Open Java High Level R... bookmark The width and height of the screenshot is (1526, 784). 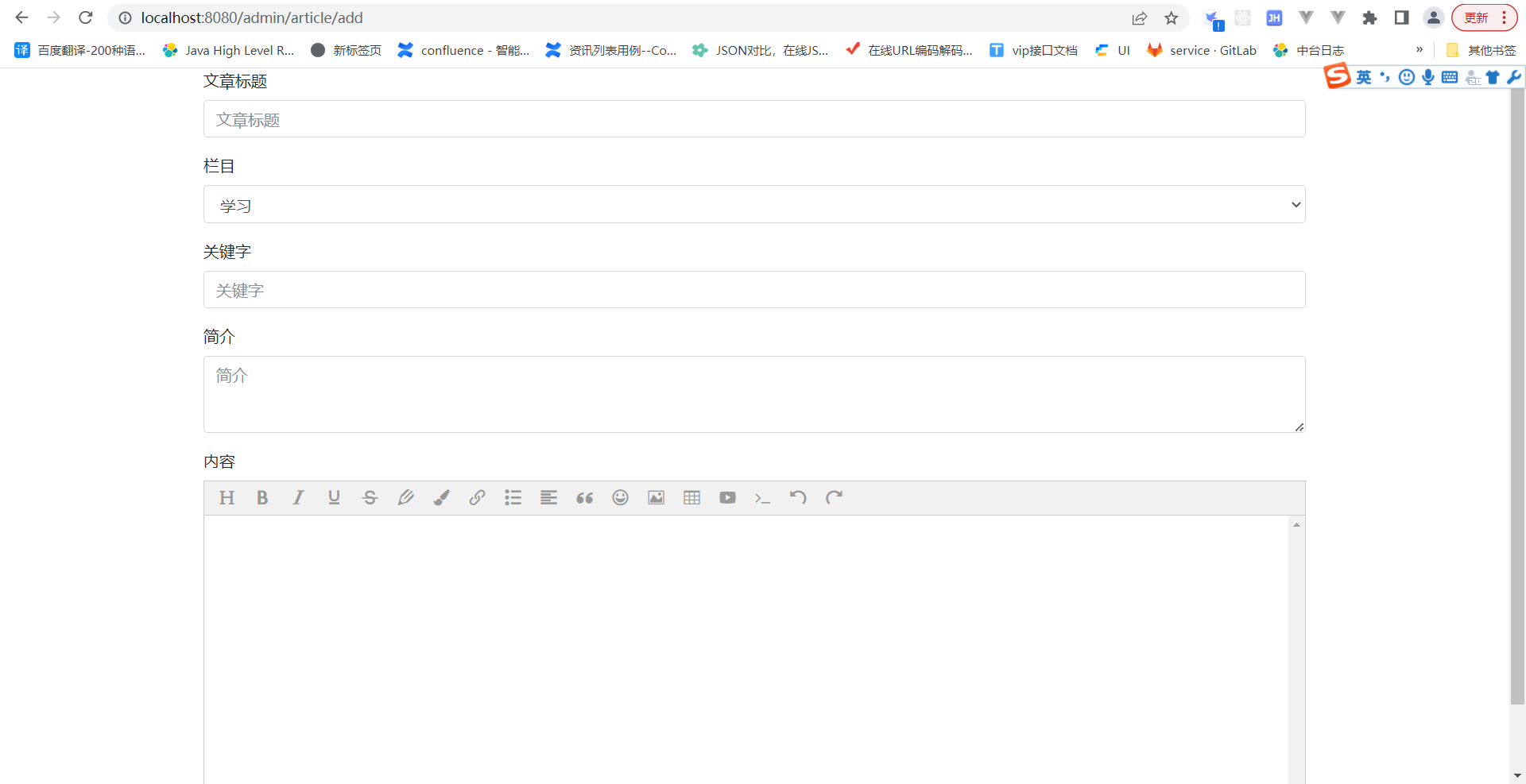tap(229, 50)
